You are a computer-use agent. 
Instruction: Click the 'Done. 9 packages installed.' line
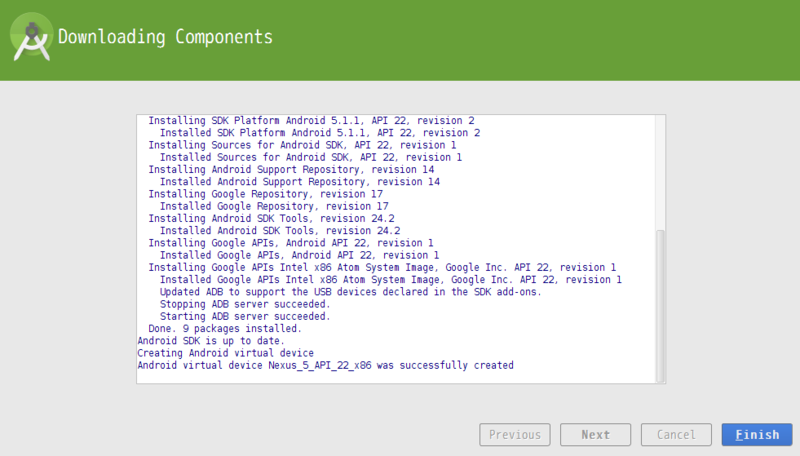pyautogui.click(x=225, y=328)
